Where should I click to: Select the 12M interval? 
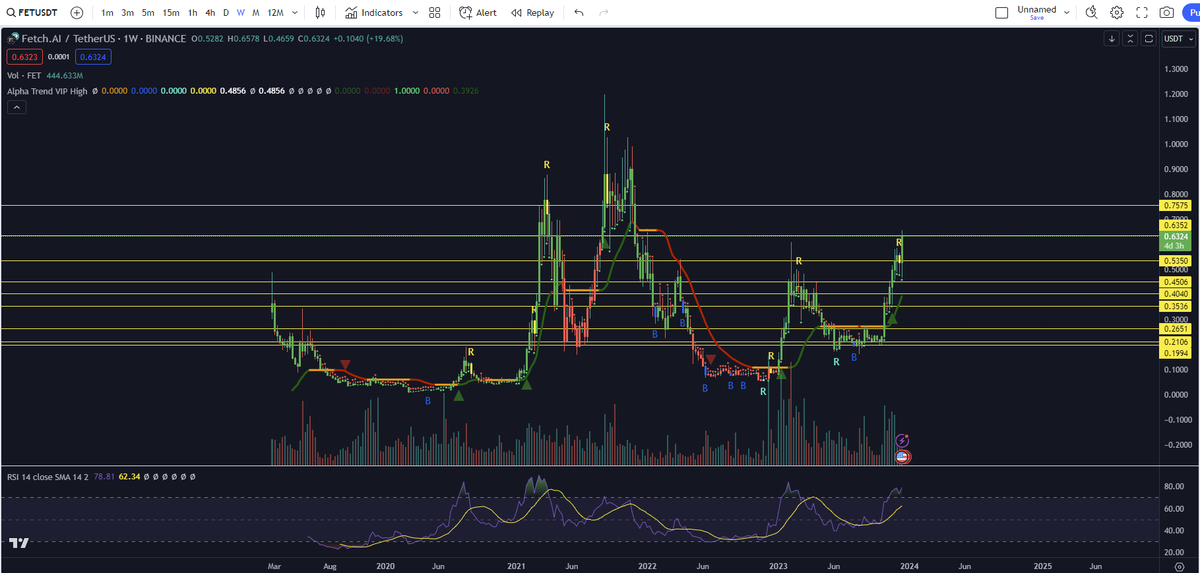[x=275, y=13]
